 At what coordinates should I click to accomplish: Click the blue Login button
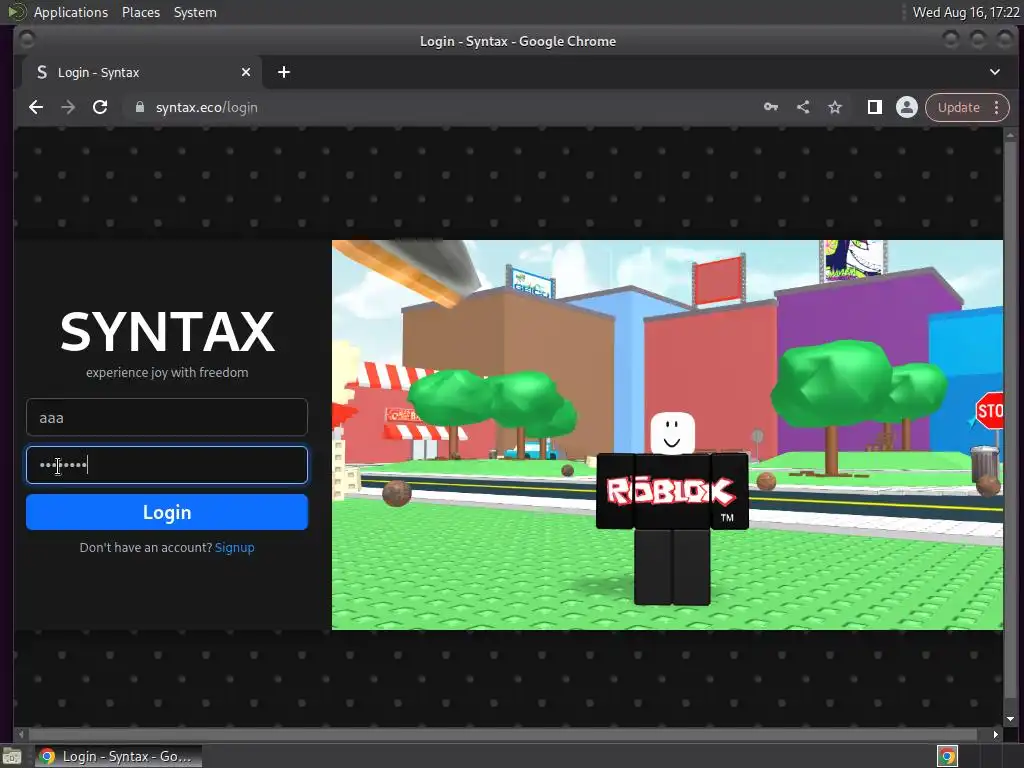tap(167, 512)
